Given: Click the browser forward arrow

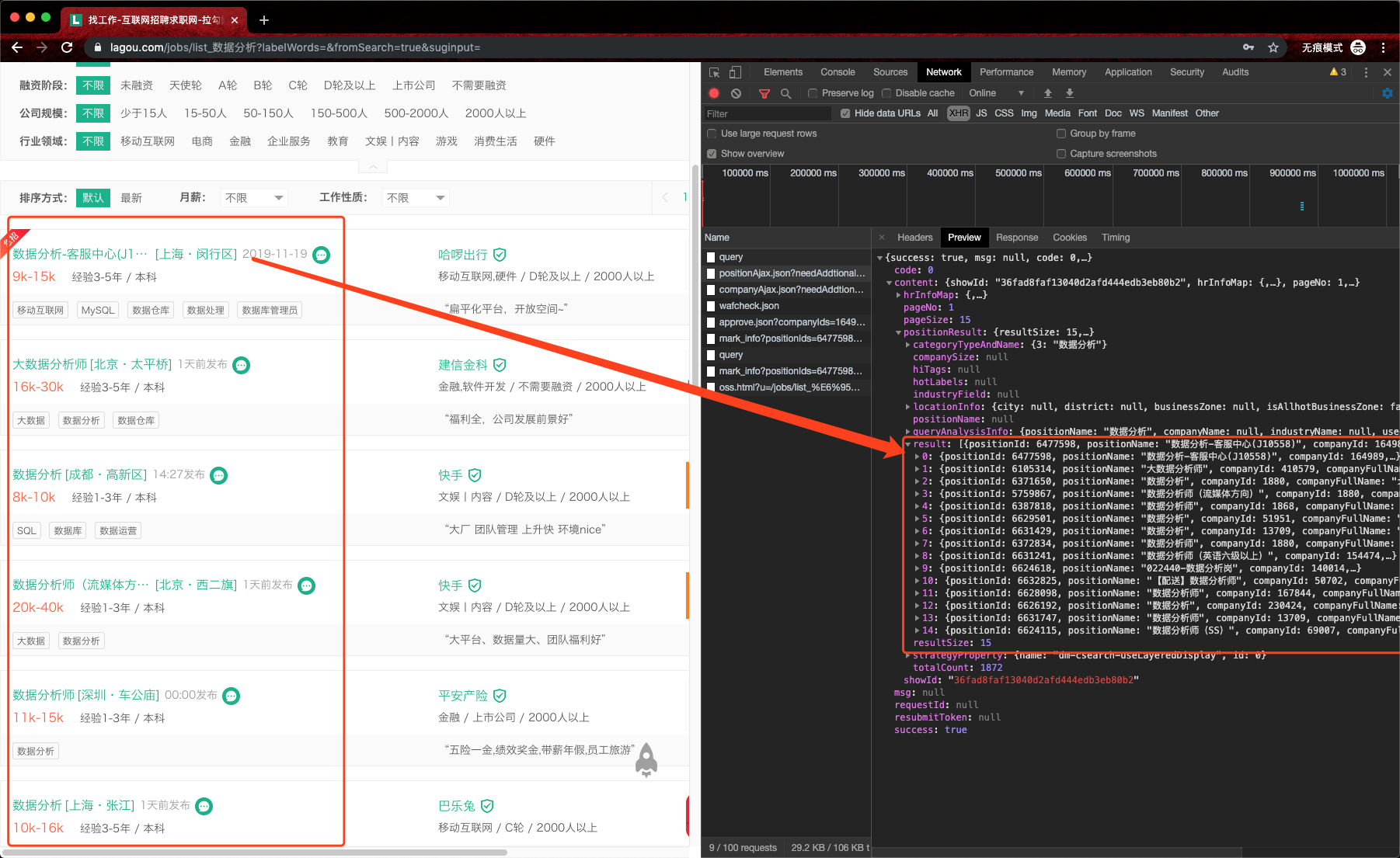Looking at the screenshot, I should pos(42,47).
